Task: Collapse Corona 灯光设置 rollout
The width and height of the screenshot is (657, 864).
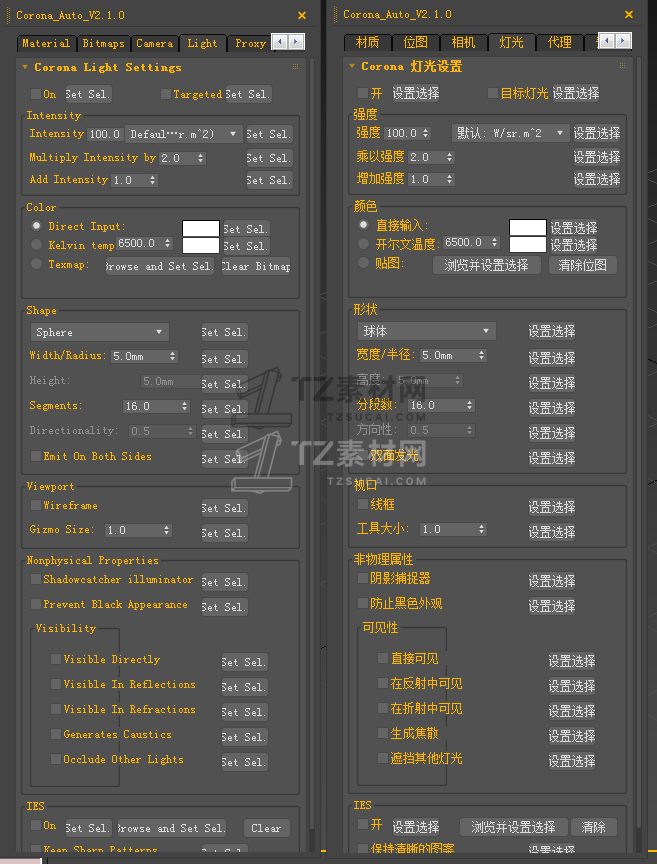Action: pyautogui.click(x=352, y=66)
